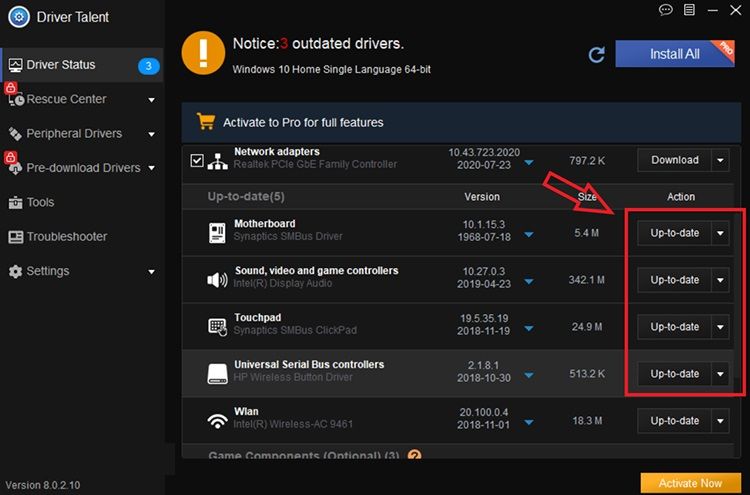Select the Universal Serial Bus controllers row
Screen dimensions: 750x495
point(458,374)
